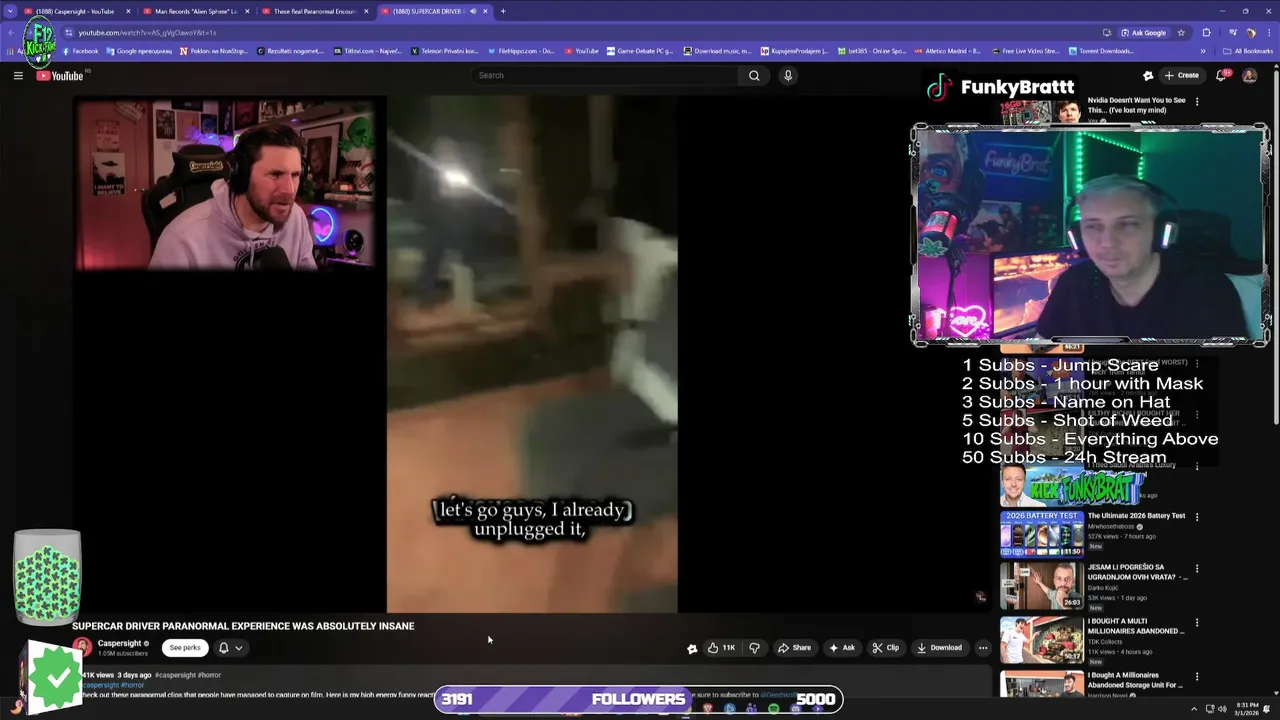Click the Ask Google button in address bar
The width and height of the screenshot is (1280, 720).
coord(1143,32)
